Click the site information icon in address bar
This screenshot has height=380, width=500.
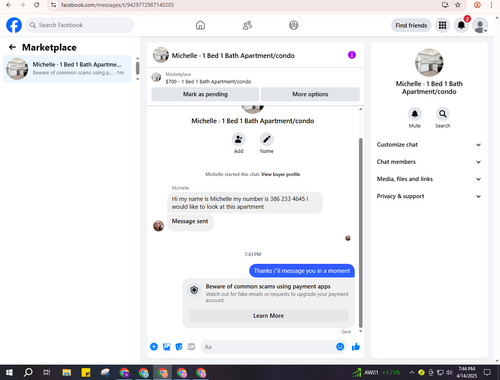point(53,5)
